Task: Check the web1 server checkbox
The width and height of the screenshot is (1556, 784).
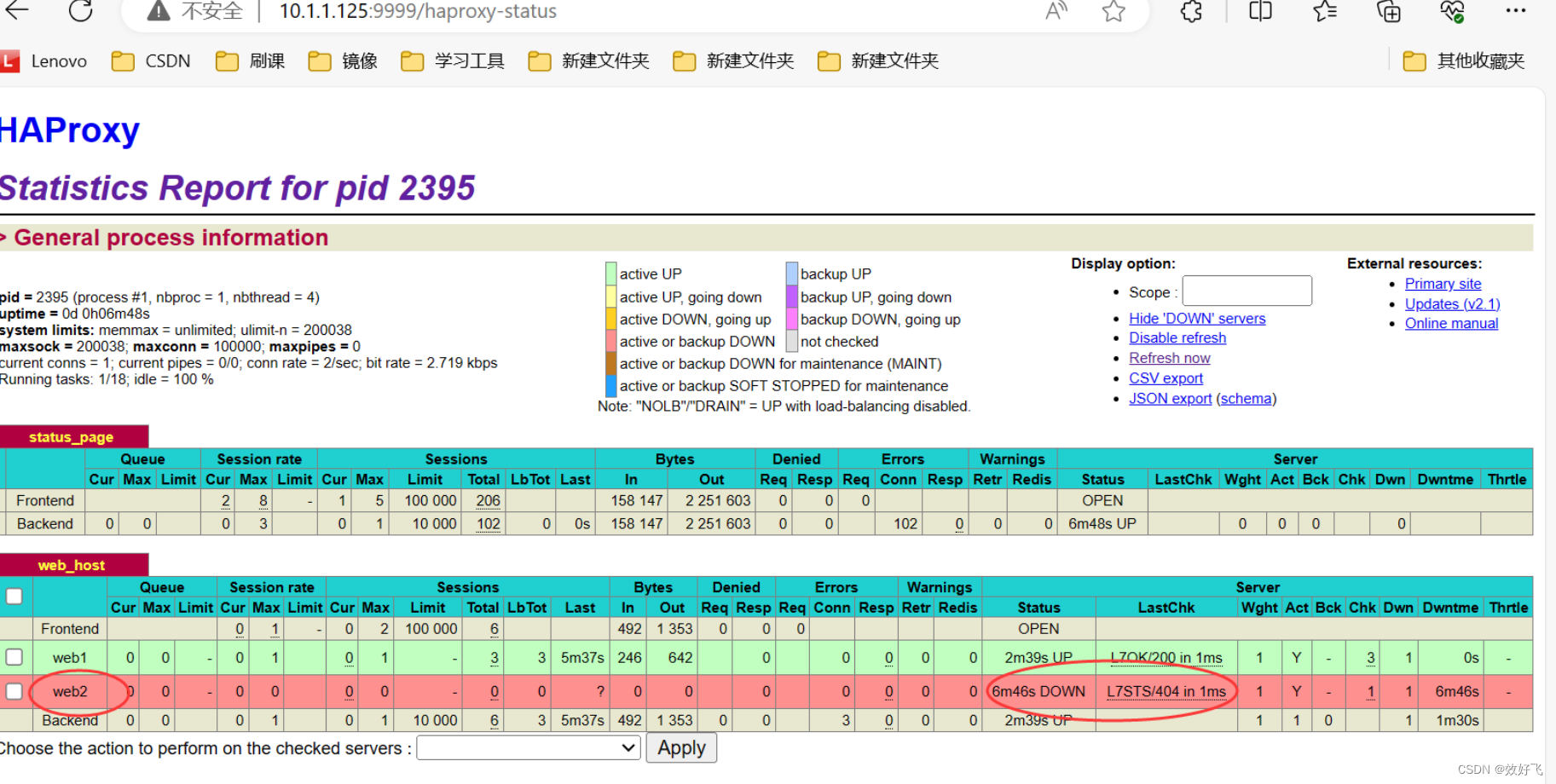Action: (14, 657)
